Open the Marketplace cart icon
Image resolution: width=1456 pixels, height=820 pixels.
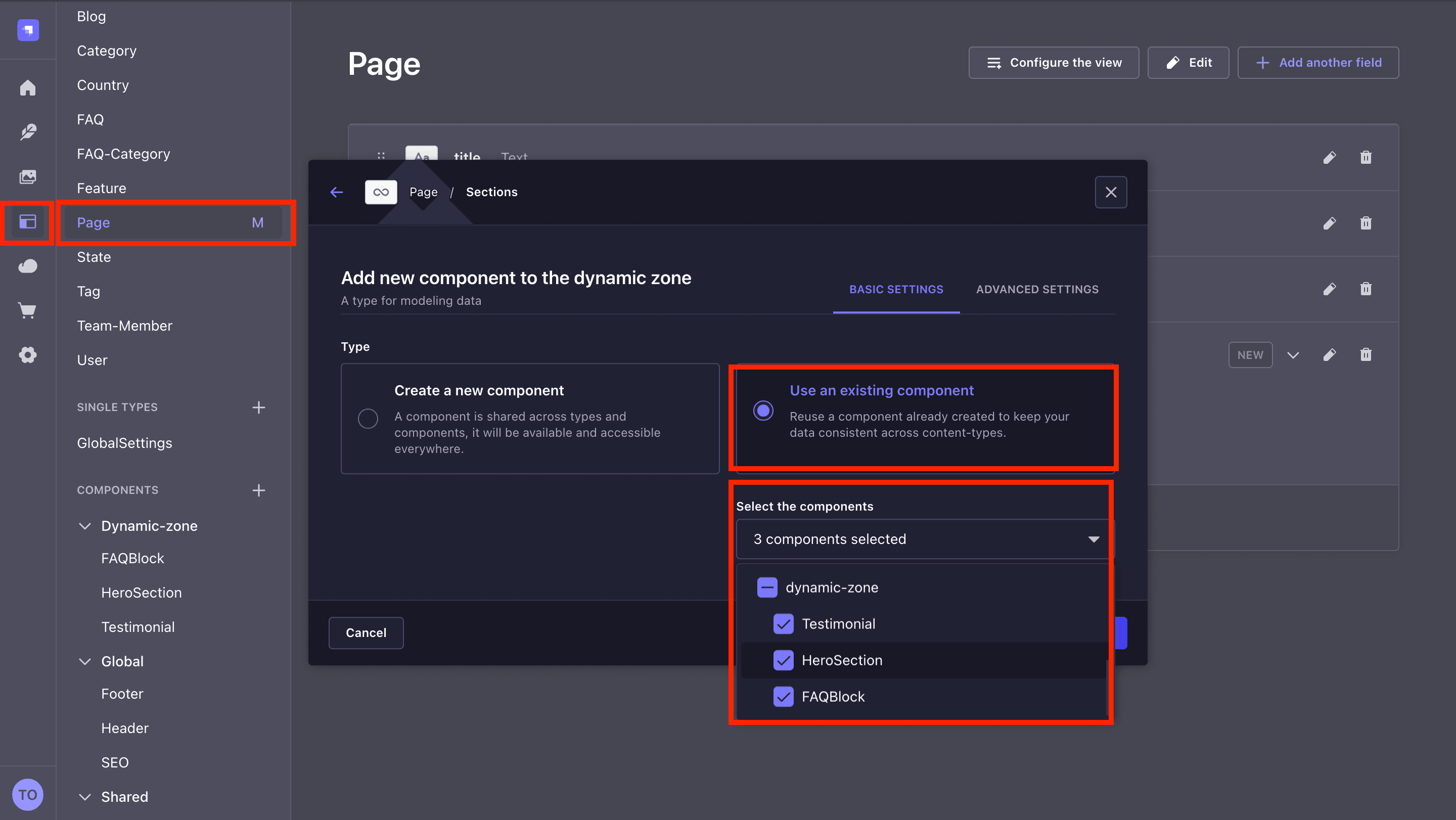28,310
